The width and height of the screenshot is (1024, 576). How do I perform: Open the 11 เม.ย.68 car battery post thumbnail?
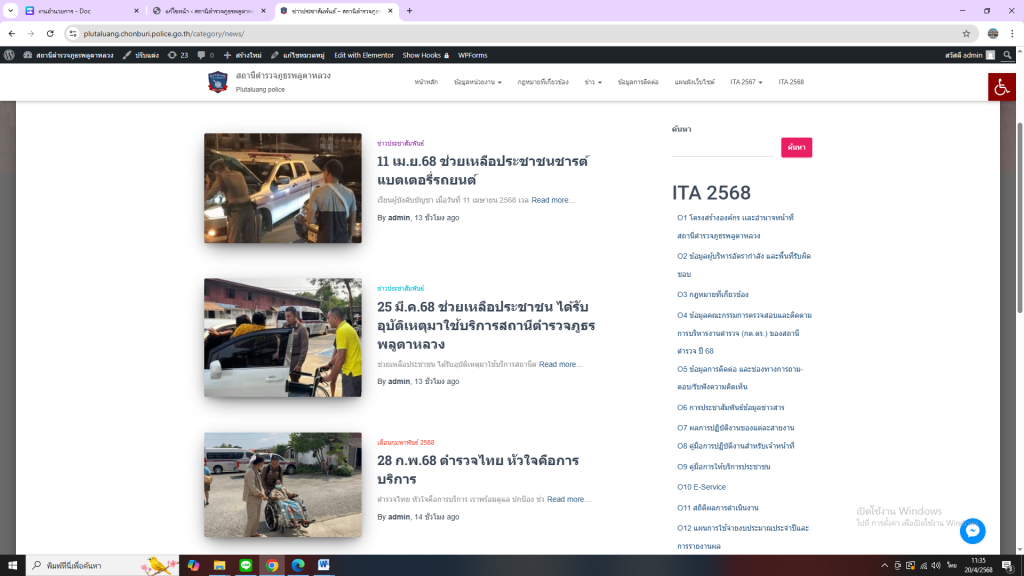(x=282, y=188)
